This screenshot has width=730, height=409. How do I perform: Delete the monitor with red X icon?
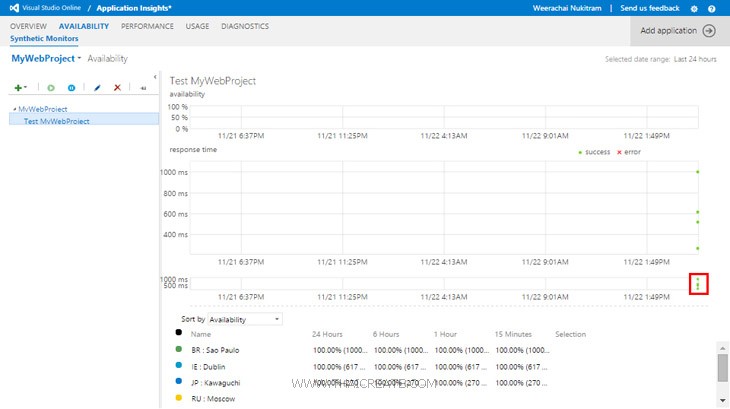(x=117, y=87)
